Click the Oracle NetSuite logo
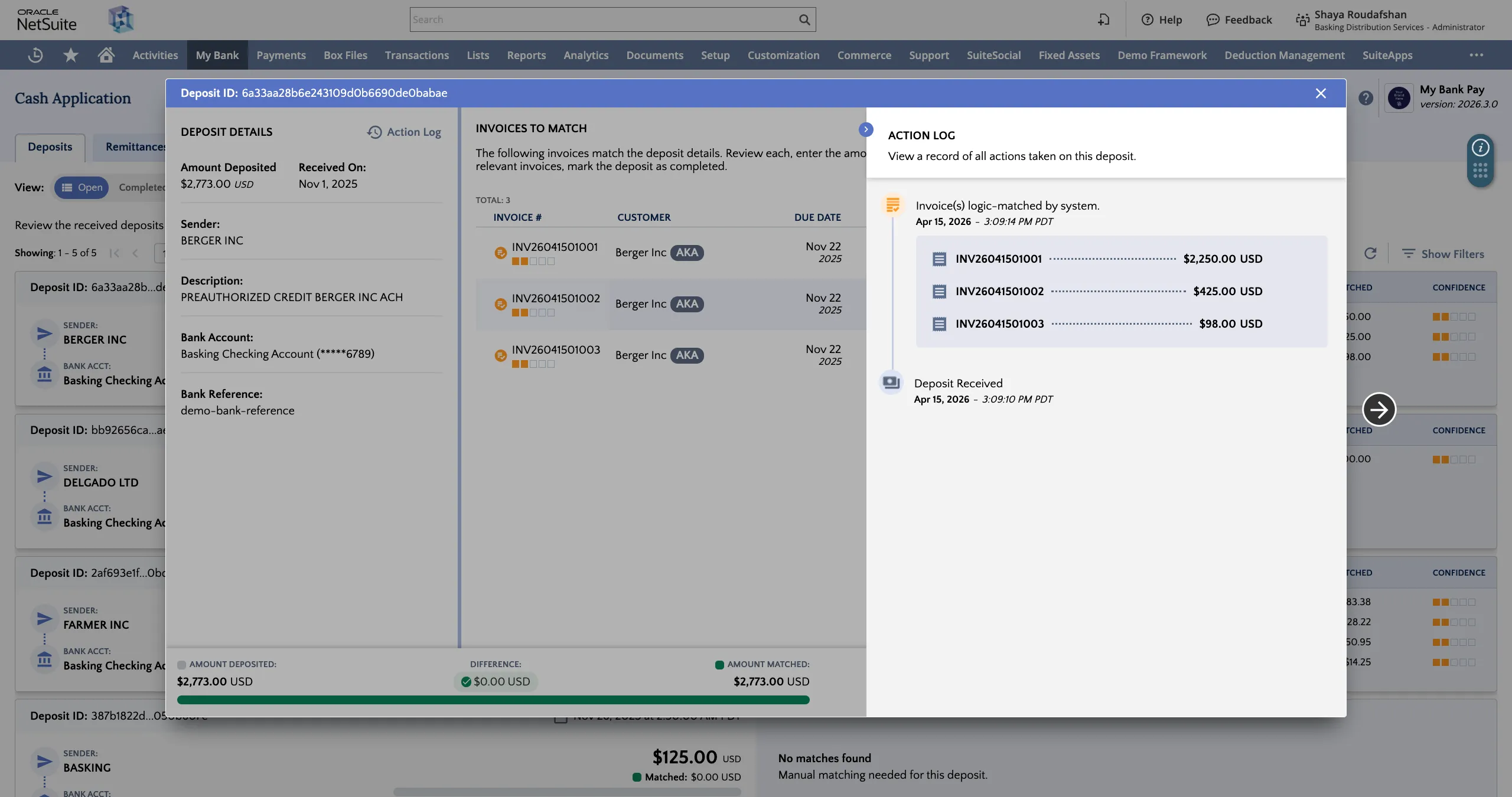Screen dimensions: 1512x797 [47, 20]
